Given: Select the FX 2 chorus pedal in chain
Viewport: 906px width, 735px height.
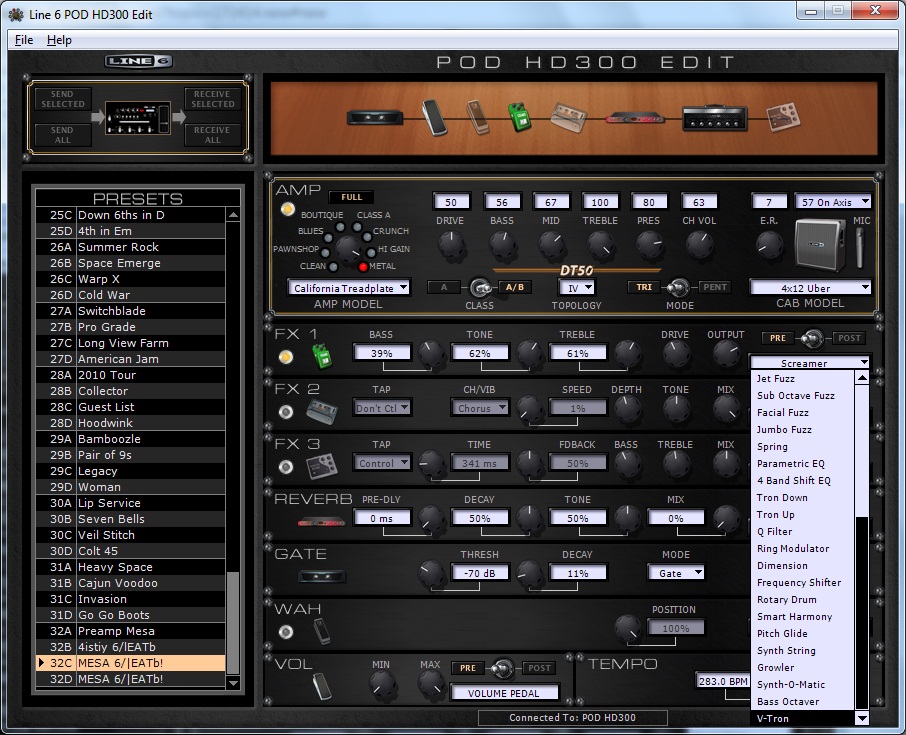Looking at the screenshot, I should click(569, 117).
